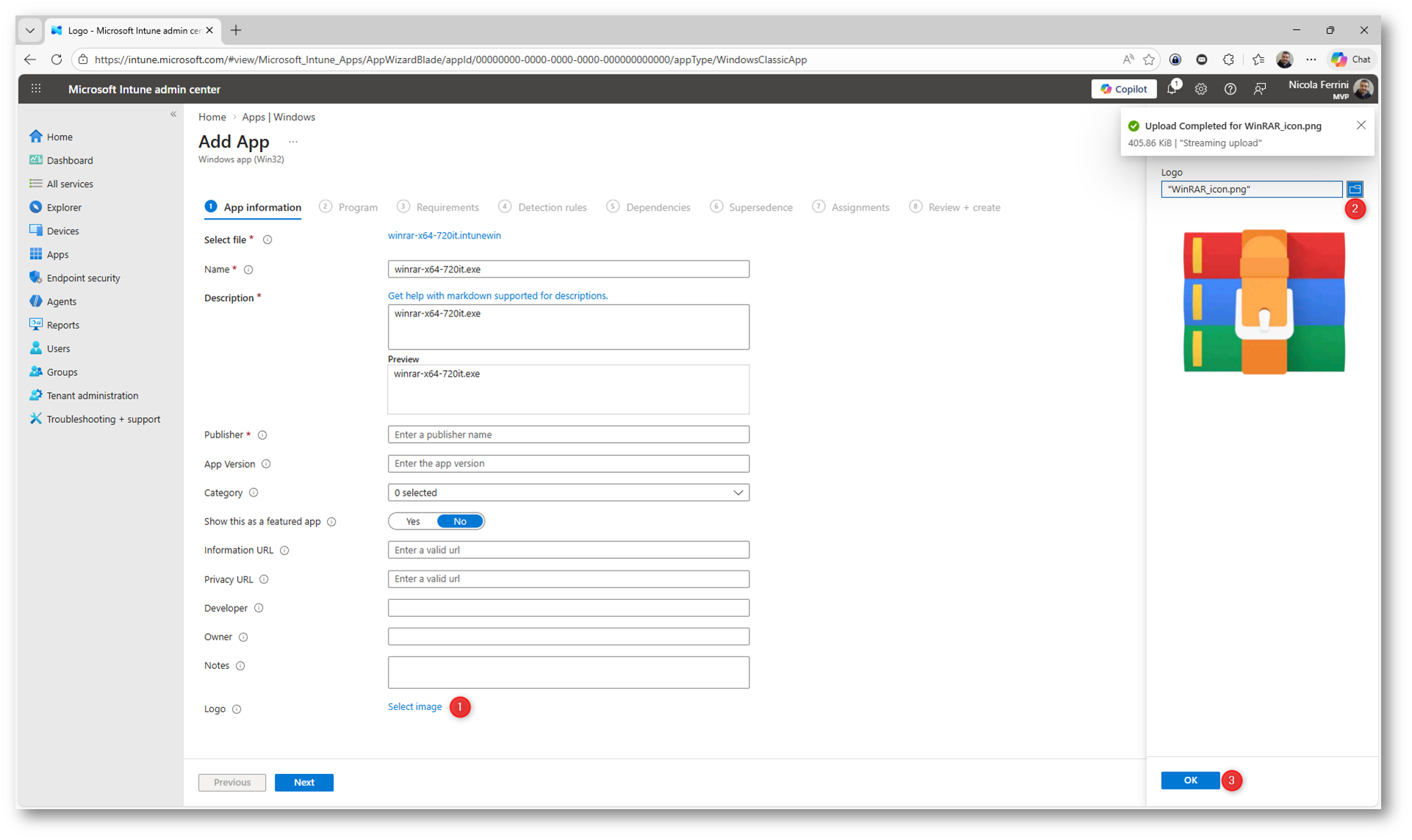Viewport: 1412px width, 840px height.
Task: Collapse the left navigation sidebar
Action: pyautogui.click(x=173, y=115)
